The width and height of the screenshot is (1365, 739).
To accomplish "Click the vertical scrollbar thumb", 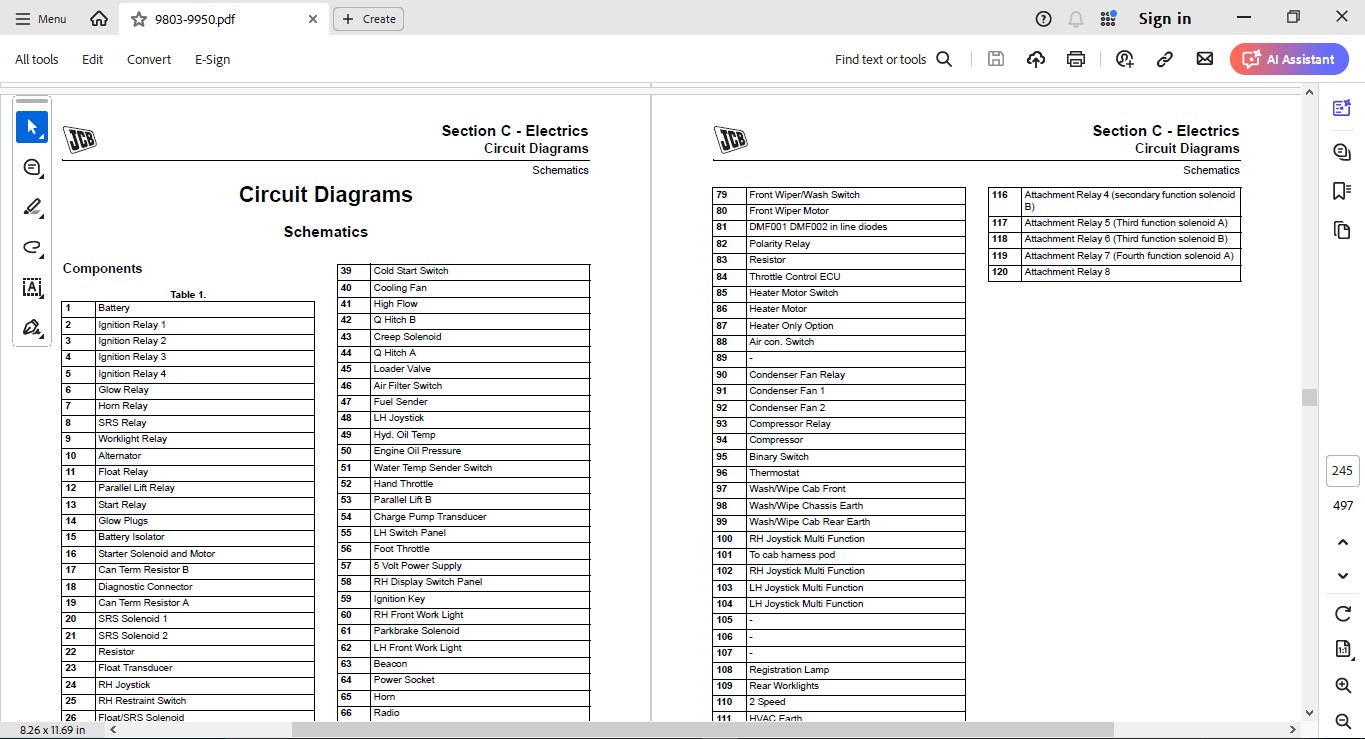I will 1309,397.
